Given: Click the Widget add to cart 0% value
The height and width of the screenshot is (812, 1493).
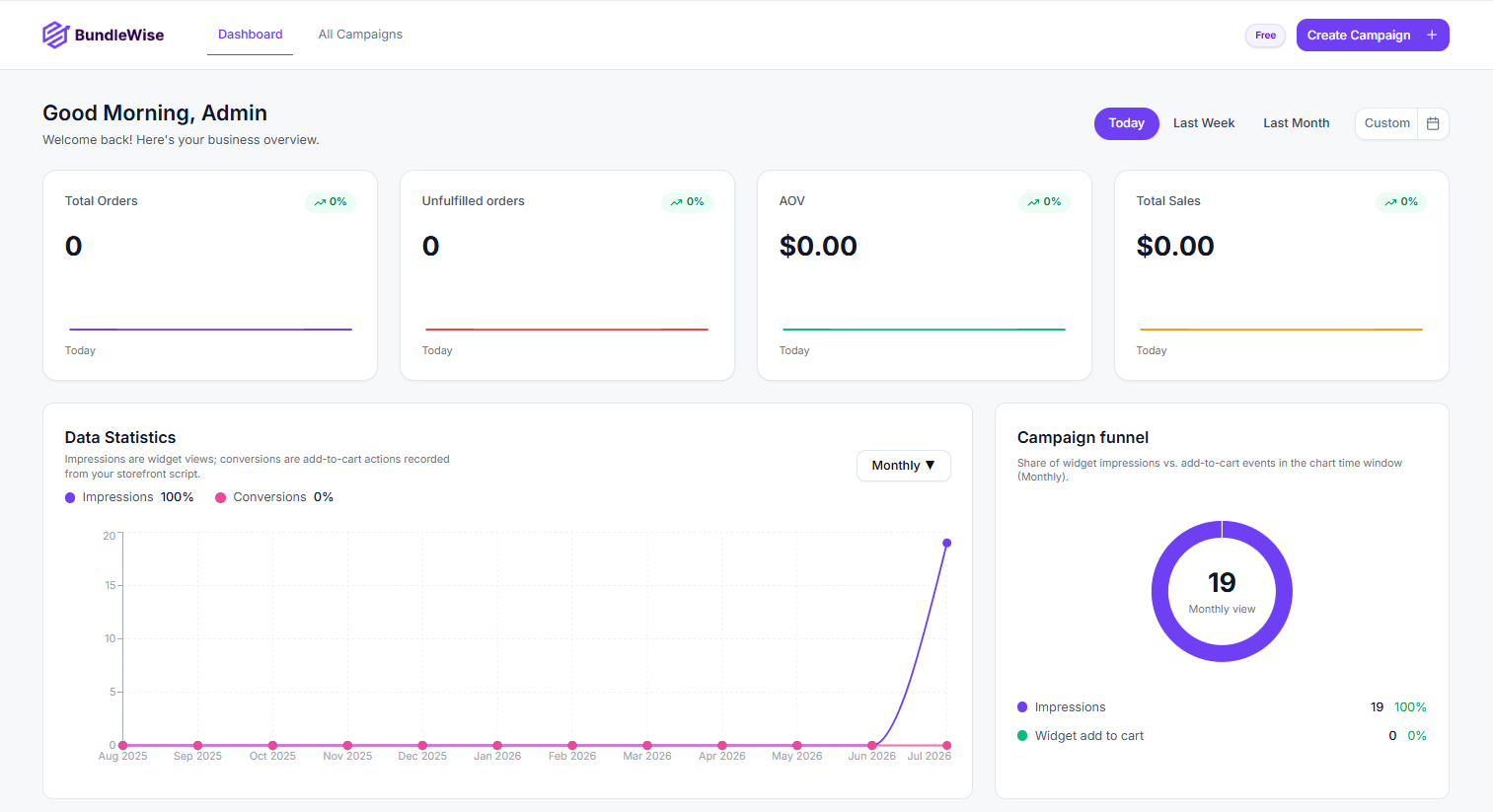Looking at the screenshot, I should pos(1417,736).
